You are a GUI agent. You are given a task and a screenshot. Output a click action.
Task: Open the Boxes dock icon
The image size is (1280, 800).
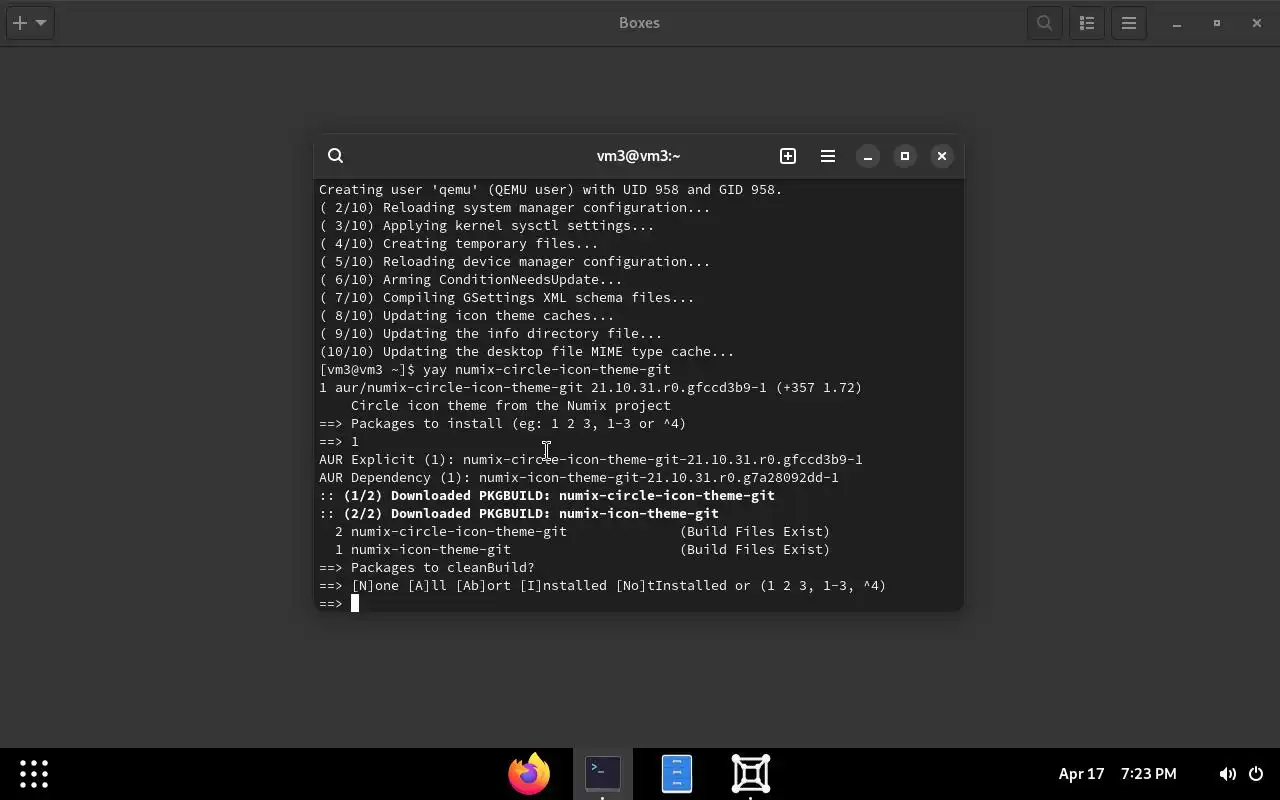pyautogui.click(x=751, y=774)
